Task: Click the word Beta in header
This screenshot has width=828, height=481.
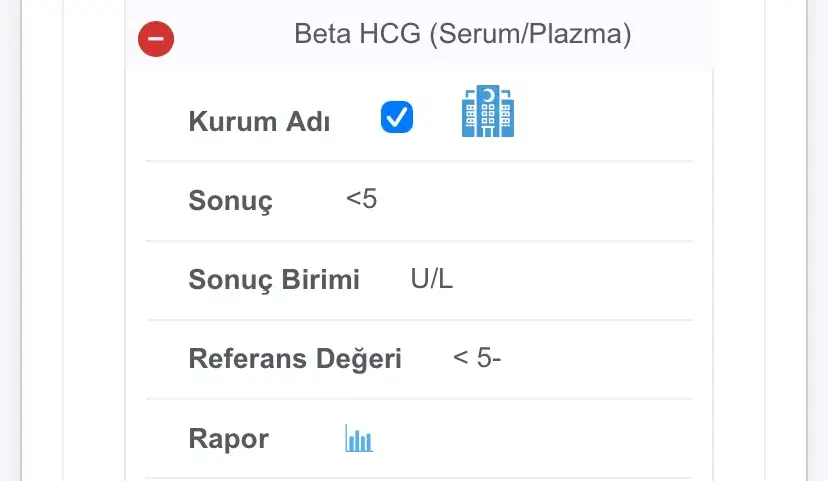Action: (323, 34)
